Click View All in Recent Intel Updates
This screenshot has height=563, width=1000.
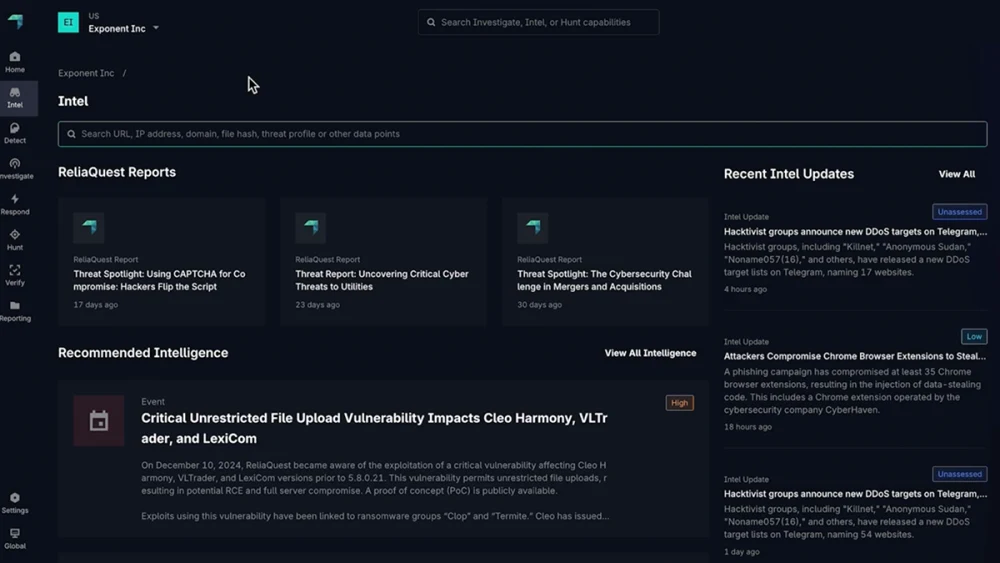click(x=957, y=174)
